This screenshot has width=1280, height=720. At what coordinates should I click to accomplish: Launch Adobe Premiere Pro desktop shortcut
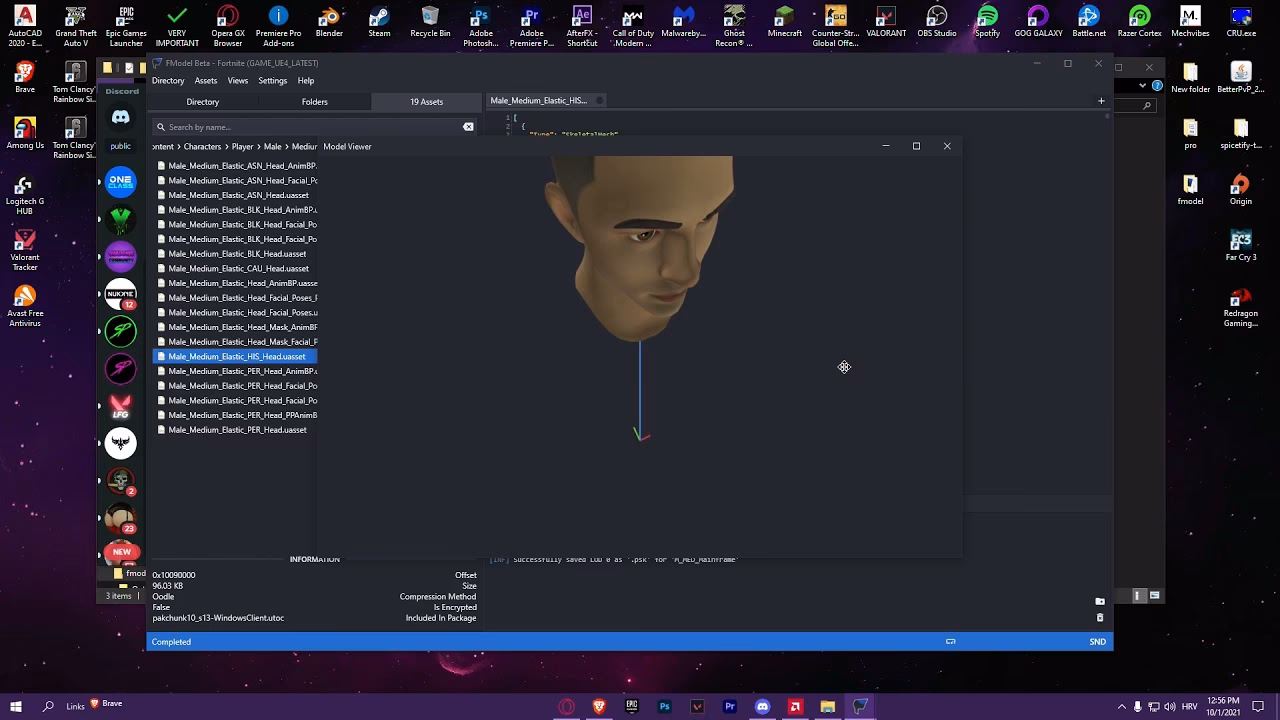coord(531,26)
